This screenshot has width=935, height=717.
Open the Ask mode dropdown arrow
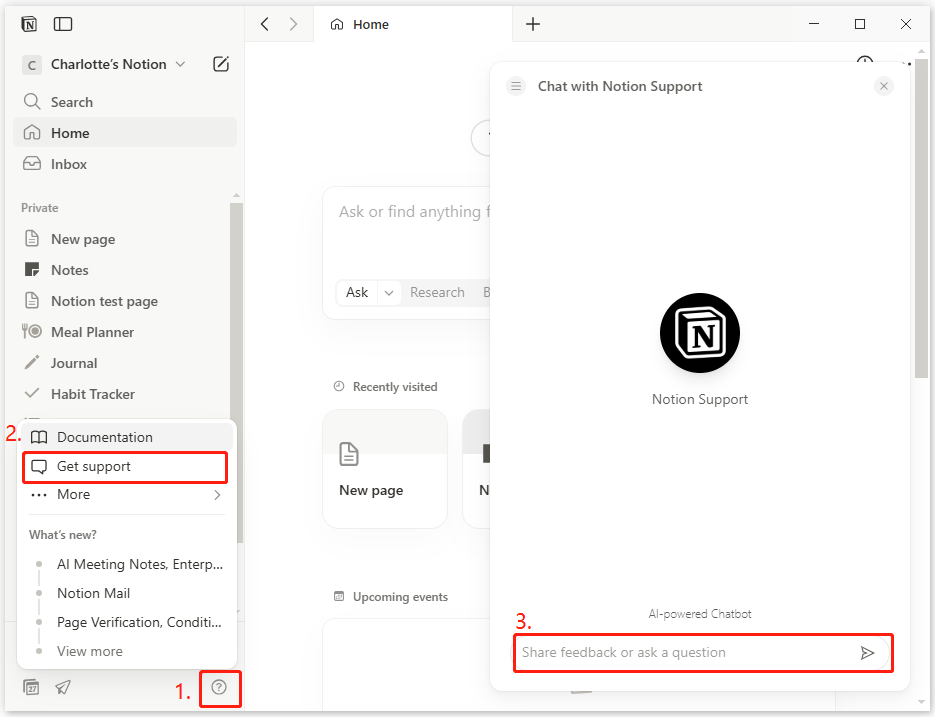389,293
